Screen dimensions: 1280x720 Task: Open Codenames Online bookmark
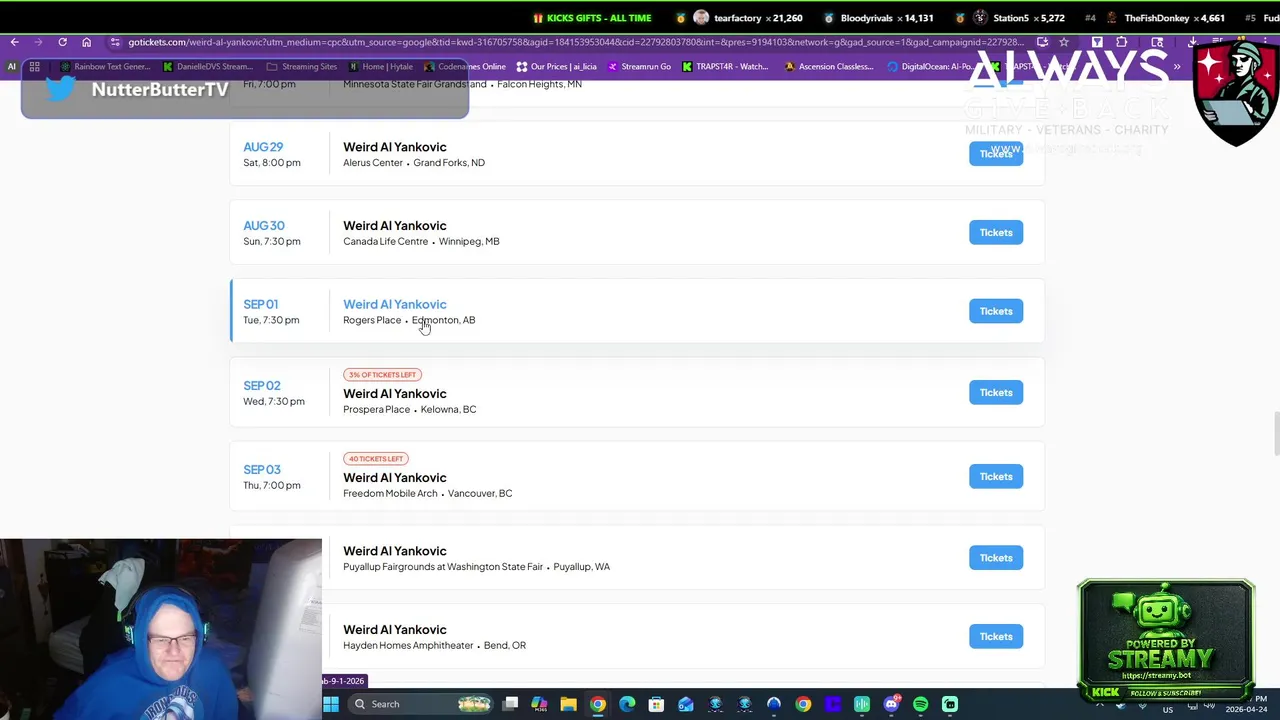tap(465, 67)
